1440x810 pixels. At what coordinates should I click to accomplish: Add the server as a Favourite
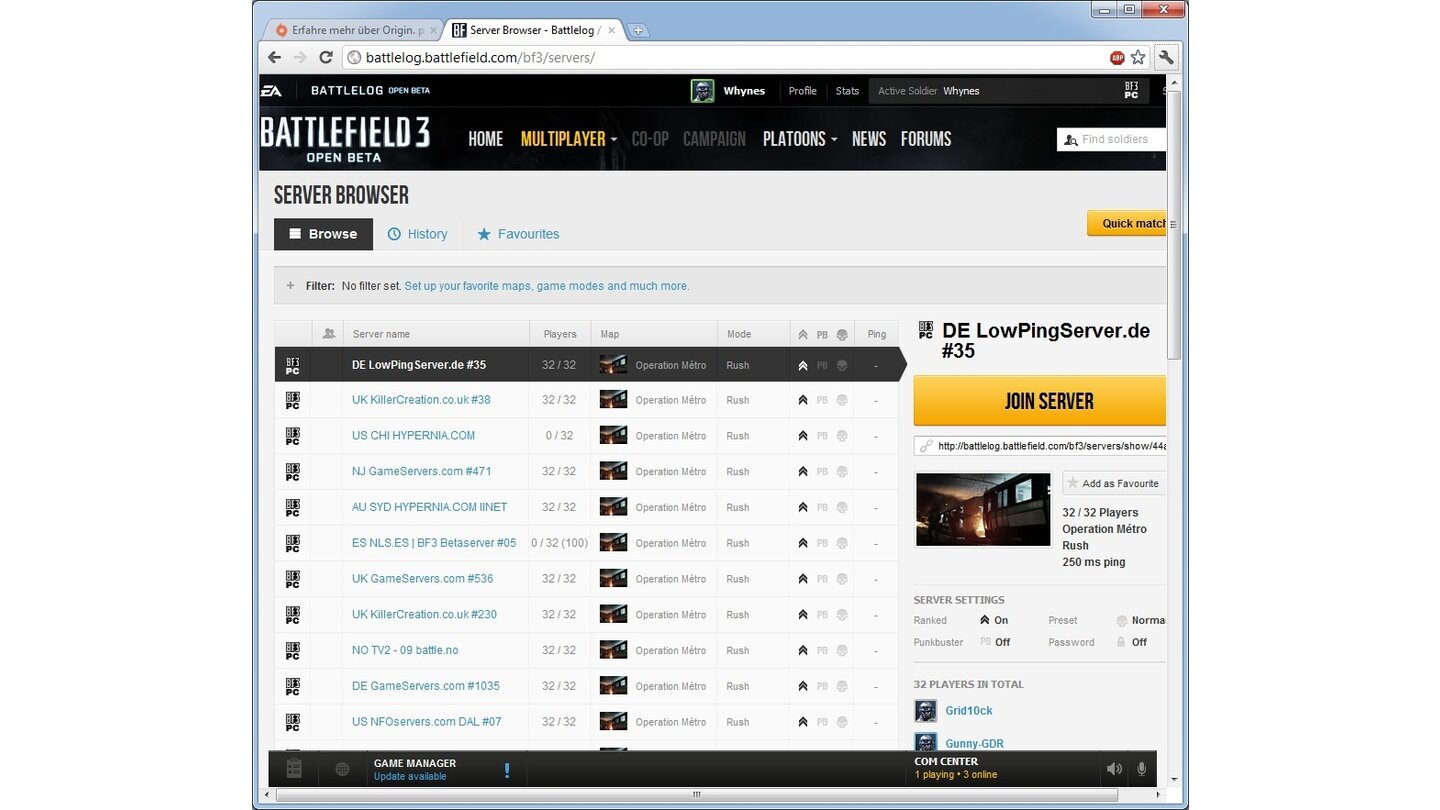1113,483
